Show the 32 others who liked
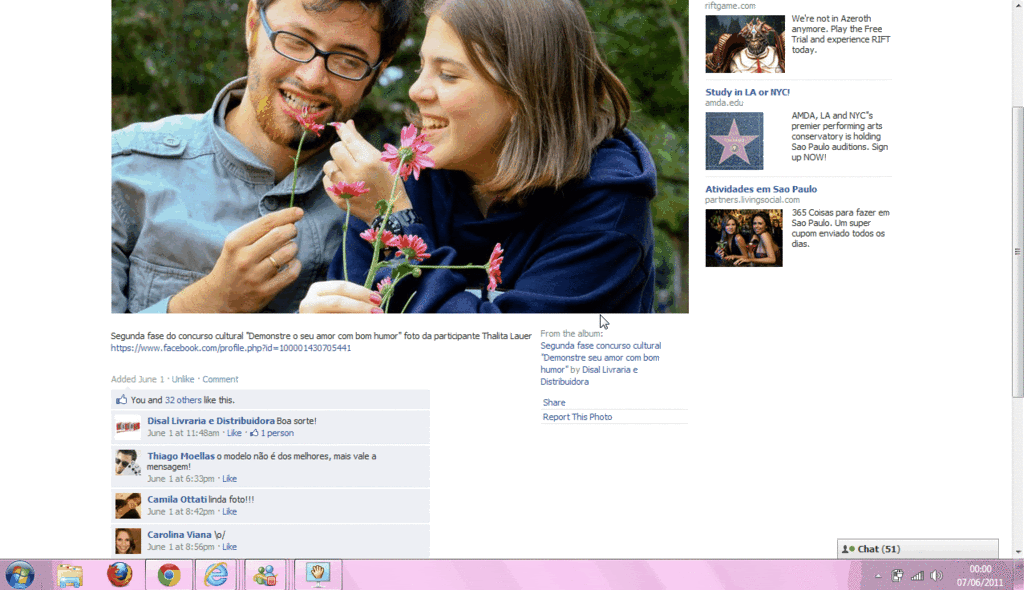Screen dimensions: 1024x590 (183, 400)
